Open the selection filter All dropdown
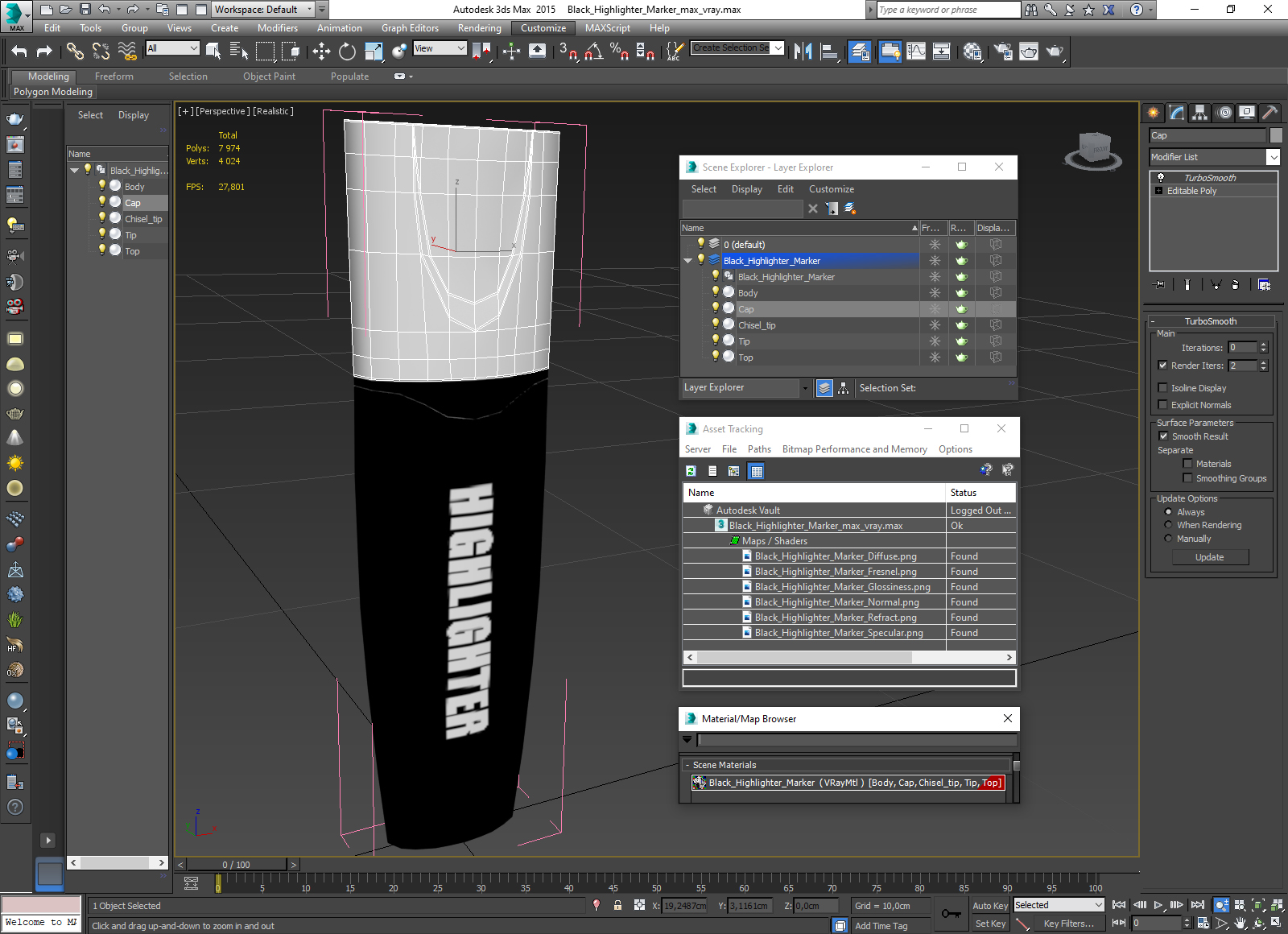The height and width of the screenshot is (934, 1288). pyautogui.click(x=172, y=48)
